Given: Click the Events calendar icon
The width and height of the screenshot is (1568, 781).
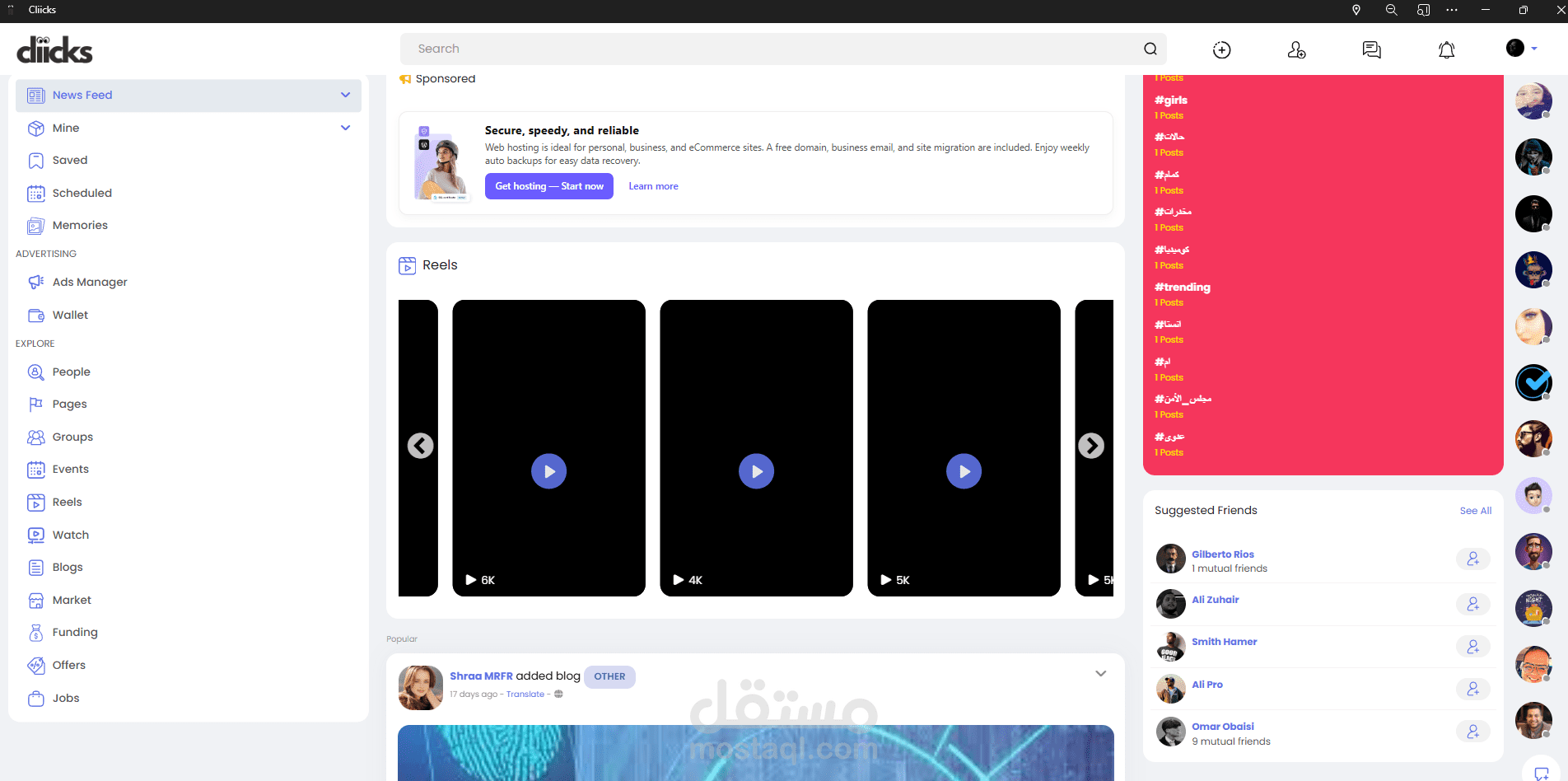Looking at the screenshot, I should (x=35, y=470).
